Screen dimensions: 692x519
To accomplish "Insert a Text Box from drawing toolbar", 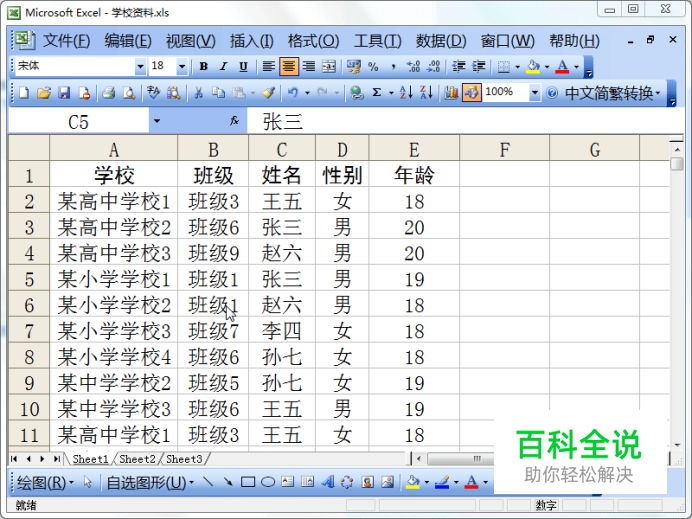I will (x=288, y=482).
